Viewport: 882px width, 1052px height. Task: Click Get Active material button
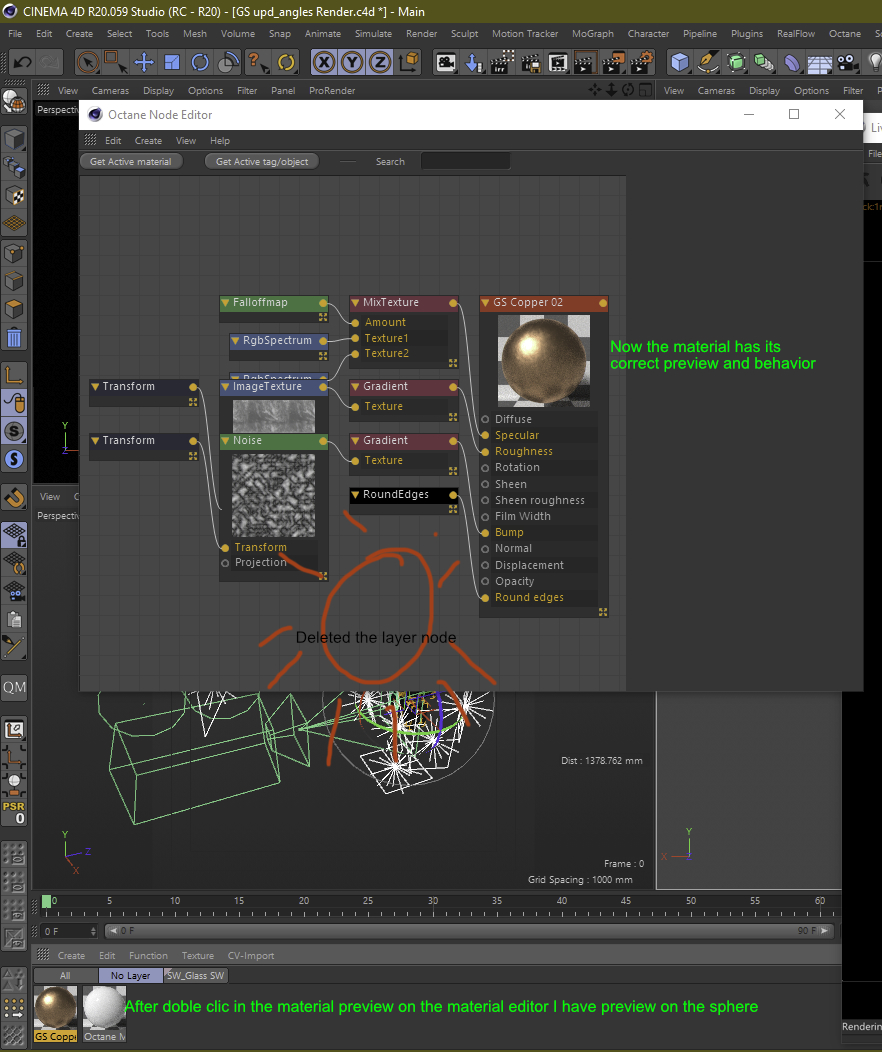point(131,162)
